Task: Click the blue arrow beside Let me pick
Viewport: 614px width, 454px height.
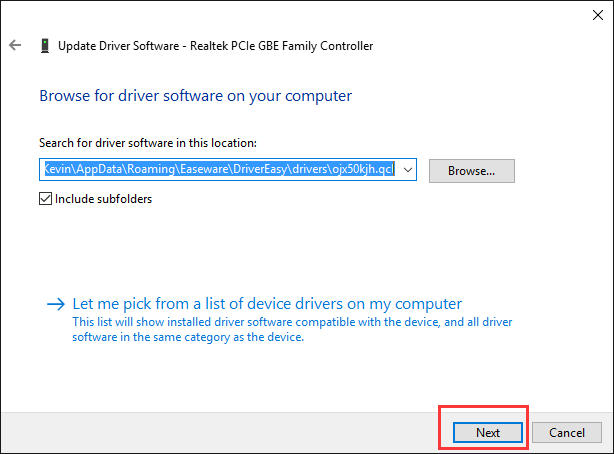Action: point(56,304)
